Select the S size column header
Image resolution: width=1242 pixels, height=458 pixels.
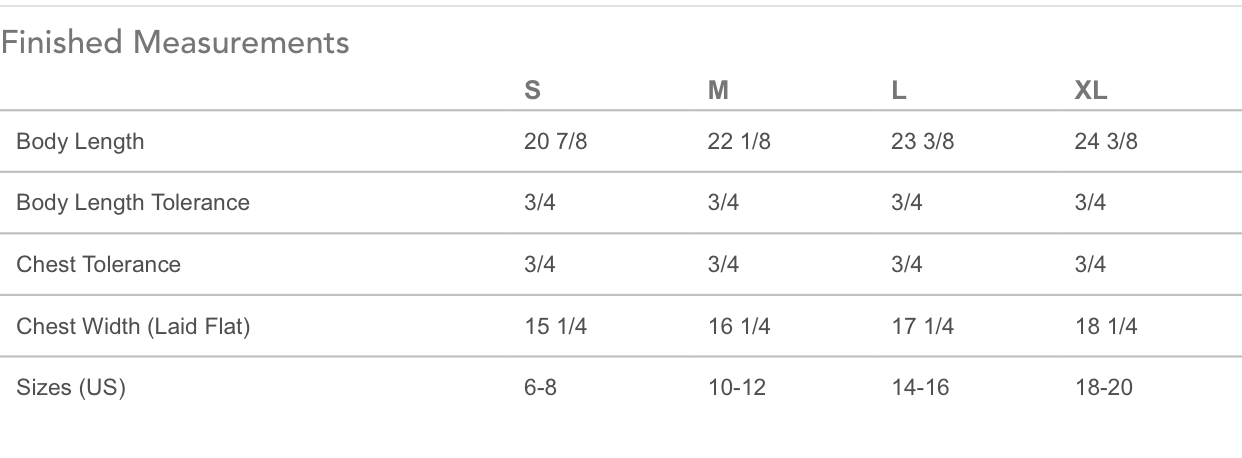click(532, 90)
